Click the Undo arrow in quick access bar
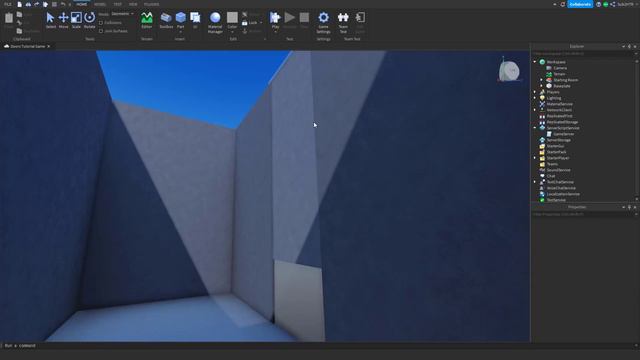Image resolution: width=640 pixels, height=360 pixels. click(x=63, y=4)
